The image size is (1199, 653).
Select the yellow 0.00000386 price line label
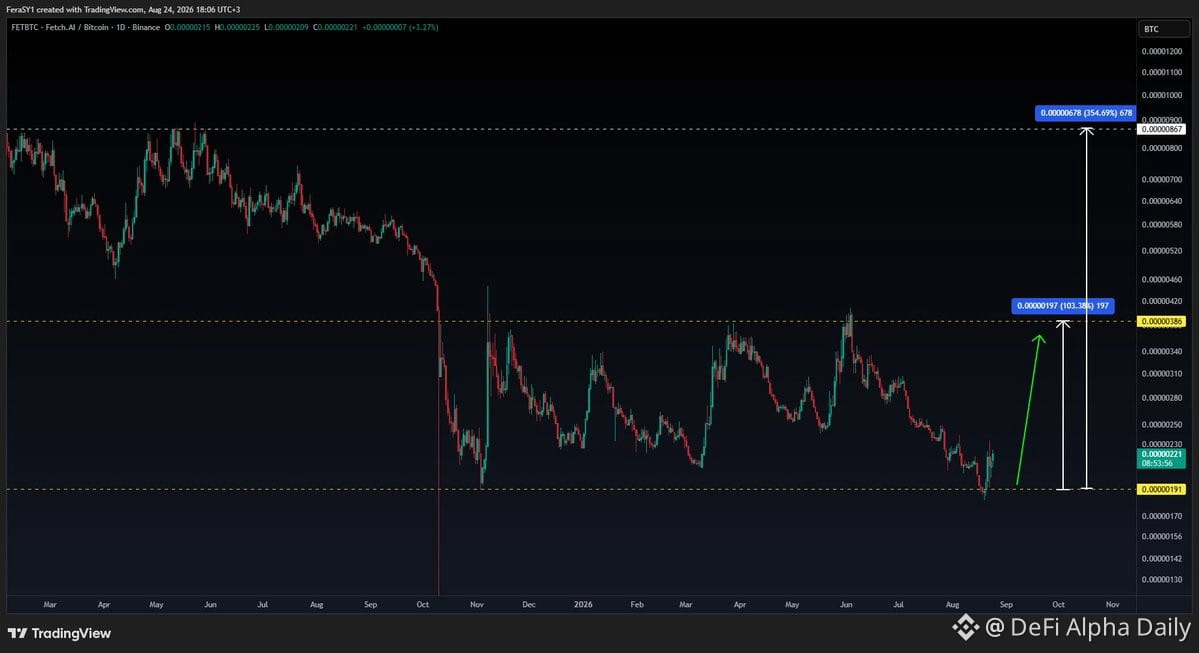1162,322
